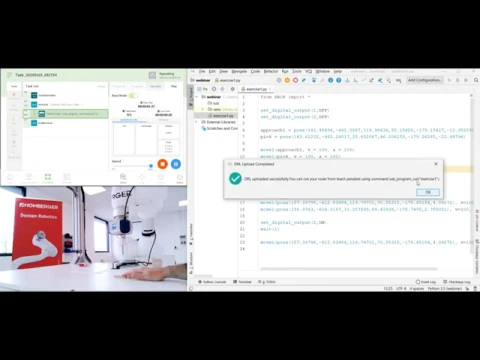Click the home icon in pendant bottom bar
Screen dimensions: 480x360
point(10,177)
